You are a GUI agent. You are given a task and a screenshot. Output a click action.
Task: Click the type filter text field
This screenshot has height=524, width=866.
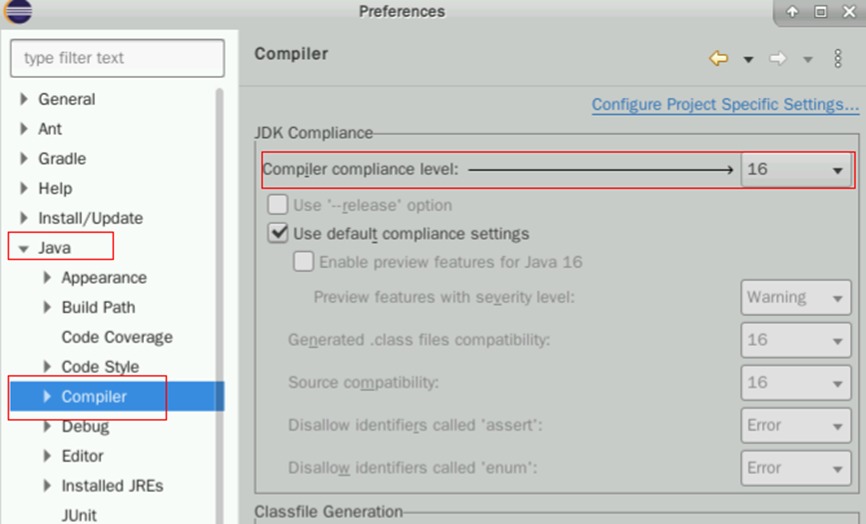pyautogui.click(x=117, y=58)
